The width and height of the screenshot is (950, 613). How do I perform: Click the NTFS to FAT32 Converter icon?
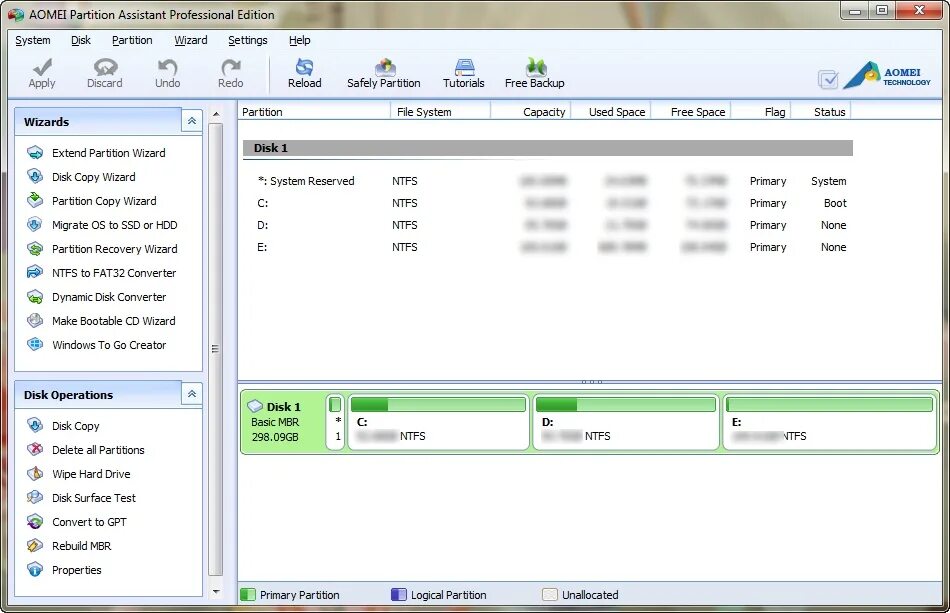[x=35, y=273]
